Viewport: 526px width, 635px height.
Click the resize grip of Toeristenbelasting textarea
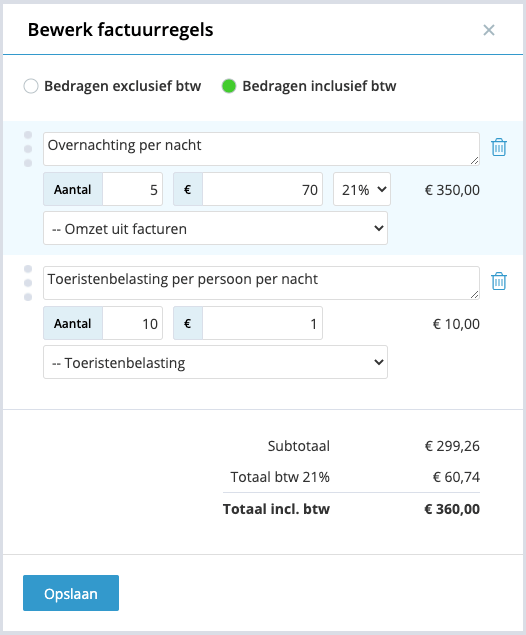475,295
